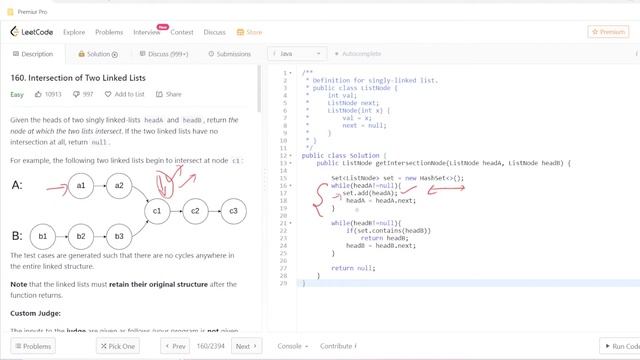Click node b3 in the diagram

pos(119,236)
